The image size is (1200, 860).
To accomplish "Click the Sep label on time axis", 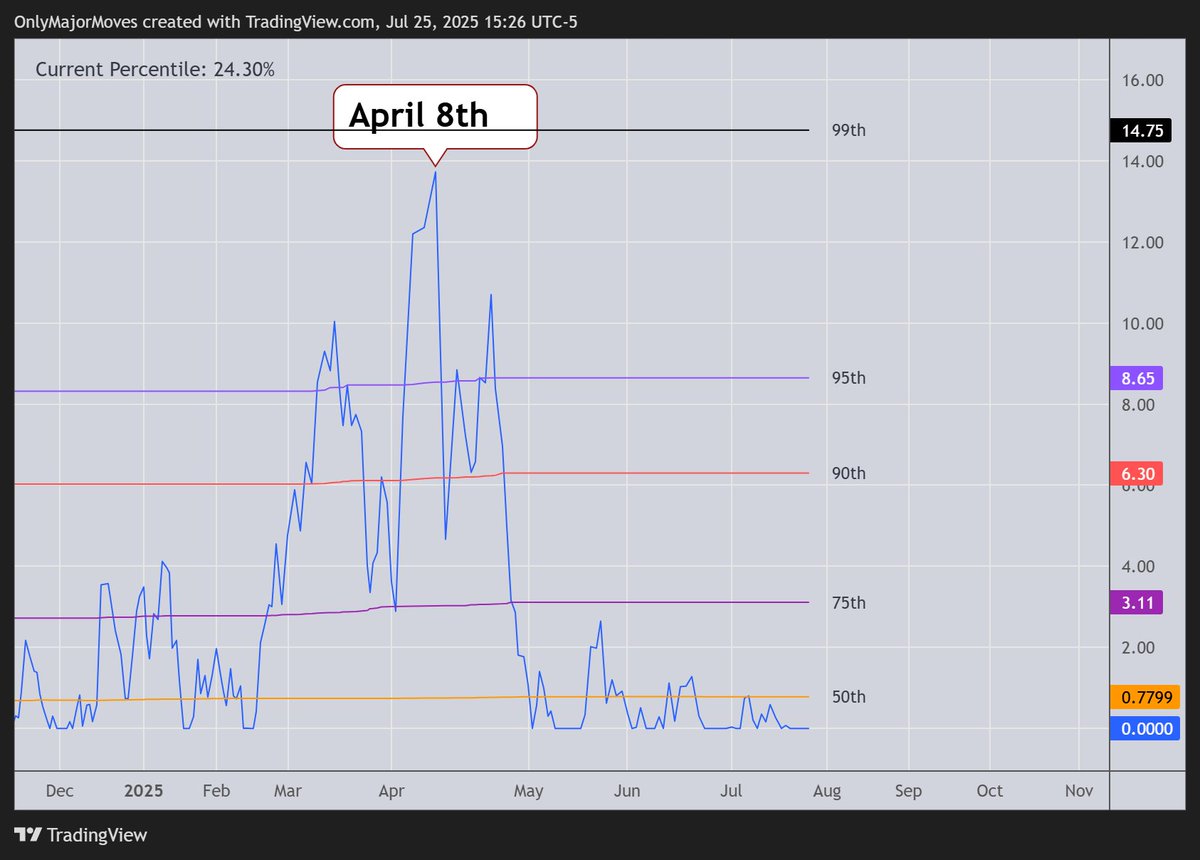I will tap(908, 790).
